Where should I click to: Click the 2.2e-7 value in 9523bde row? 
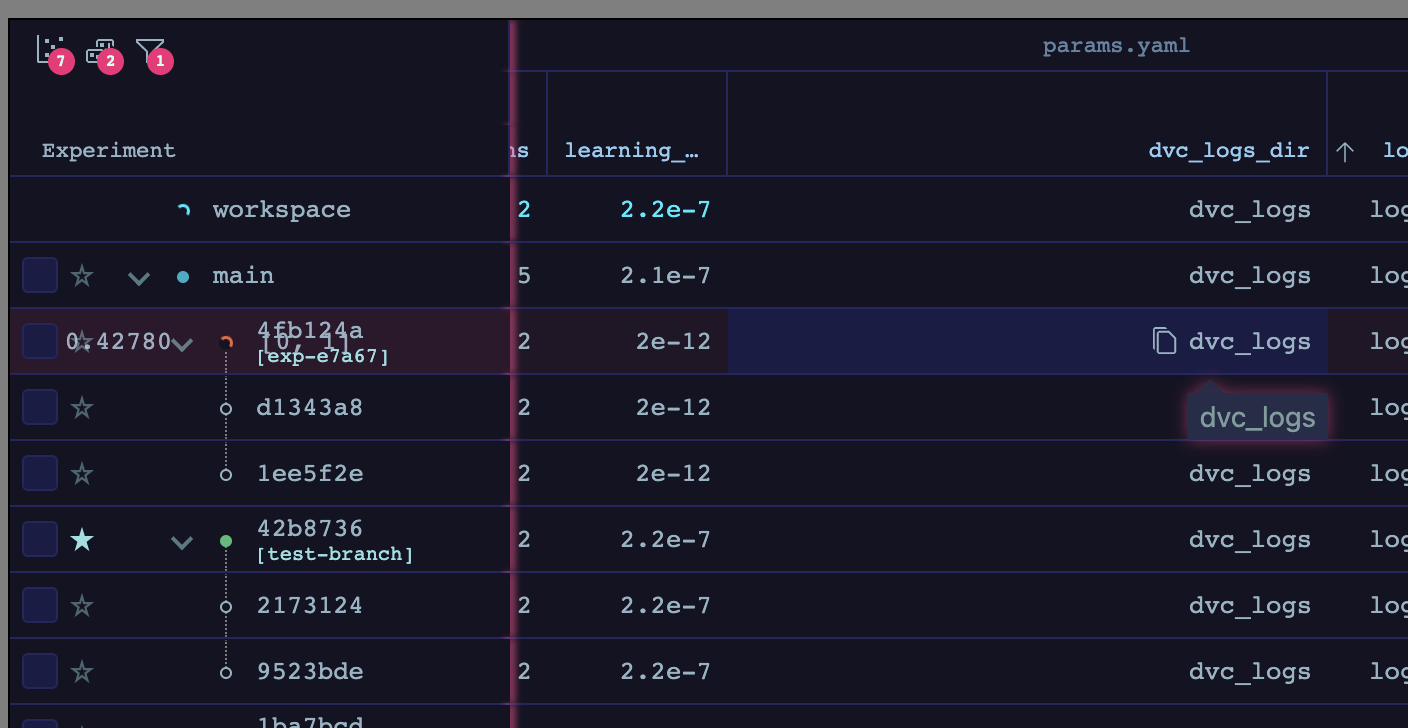pos(666,671)
